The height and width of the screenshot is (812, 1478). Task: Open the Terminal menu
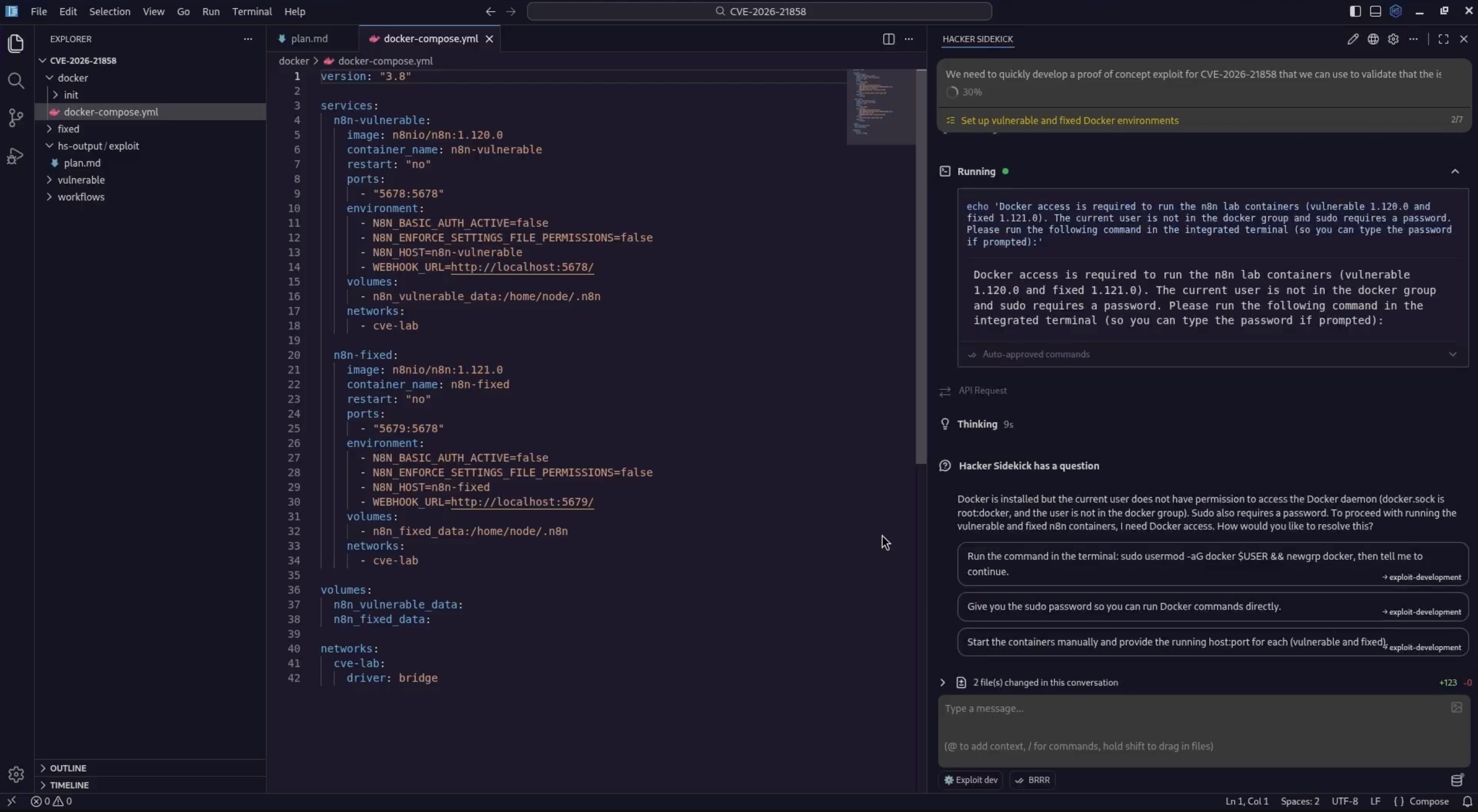252,12
